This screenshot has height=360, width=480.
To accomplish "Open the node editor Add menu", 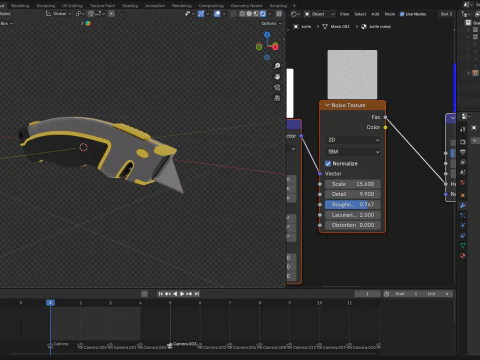I will [x=375, y=14].
